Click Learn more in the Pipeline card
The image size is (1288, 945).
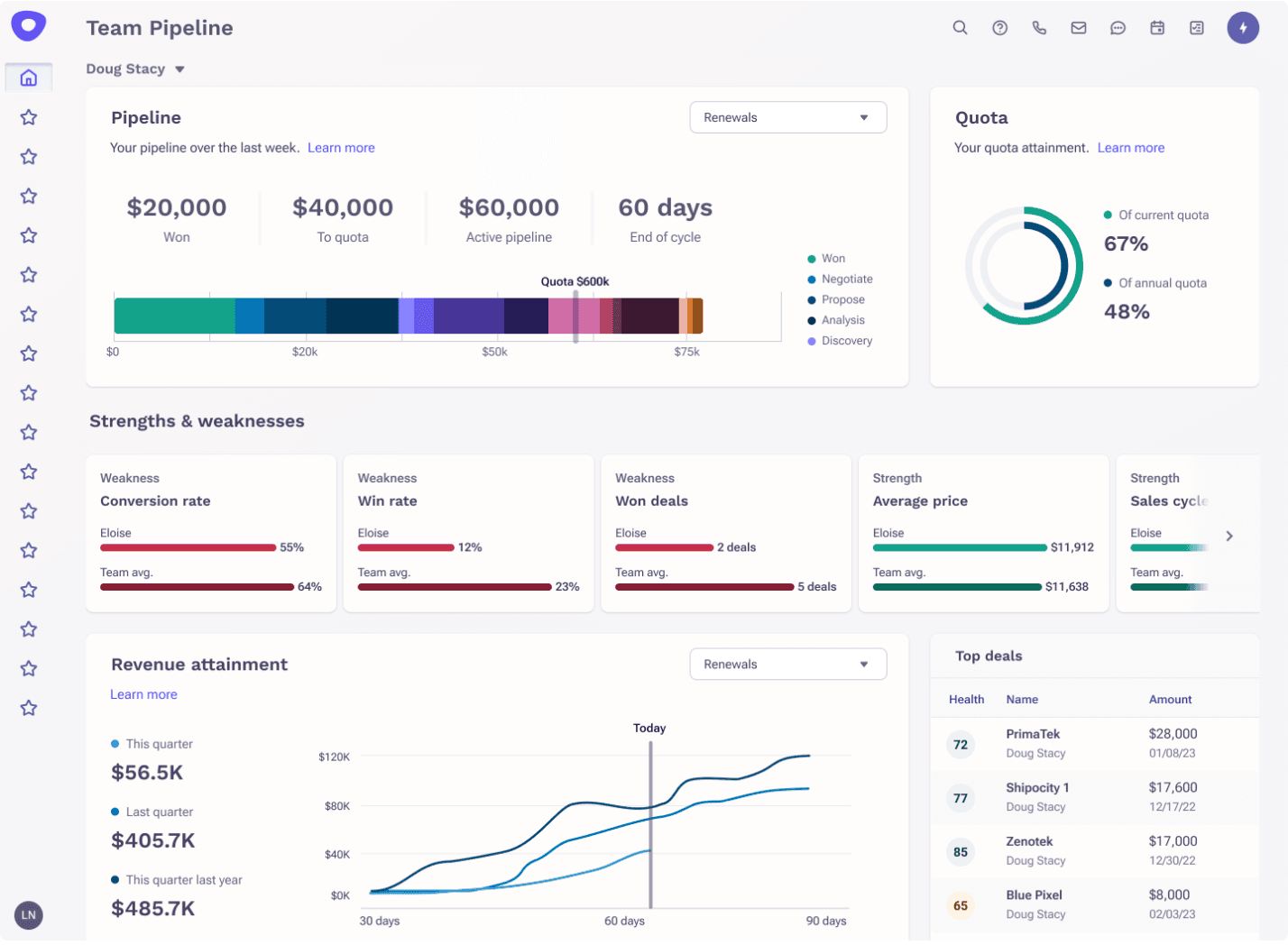(x=341, y=147)
